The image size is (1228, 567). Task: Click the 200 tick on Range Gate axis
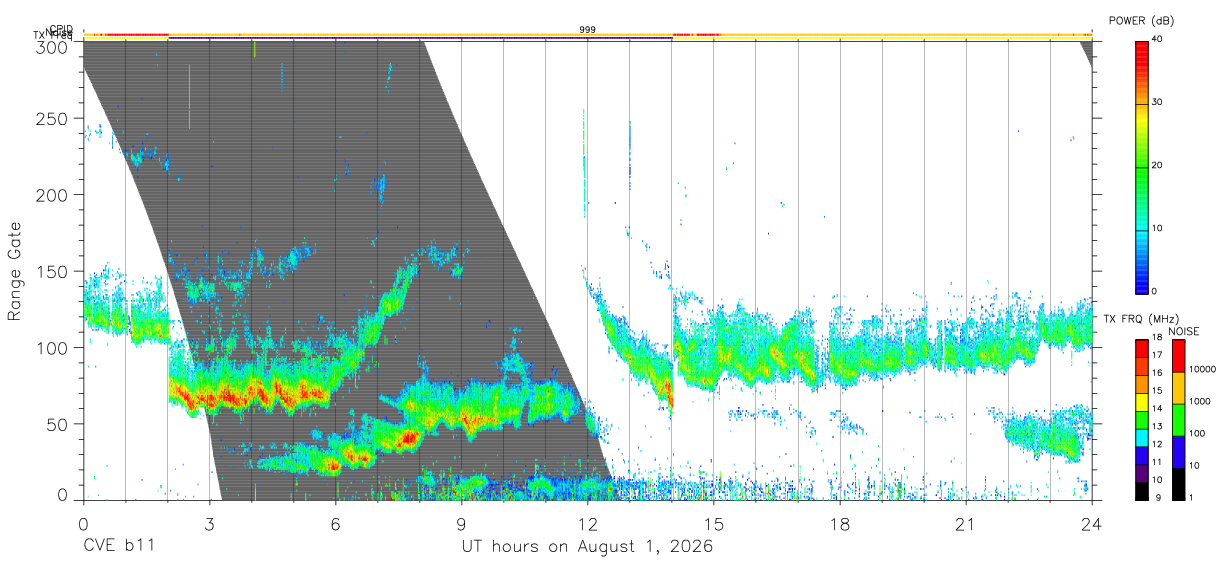(53, 194)
